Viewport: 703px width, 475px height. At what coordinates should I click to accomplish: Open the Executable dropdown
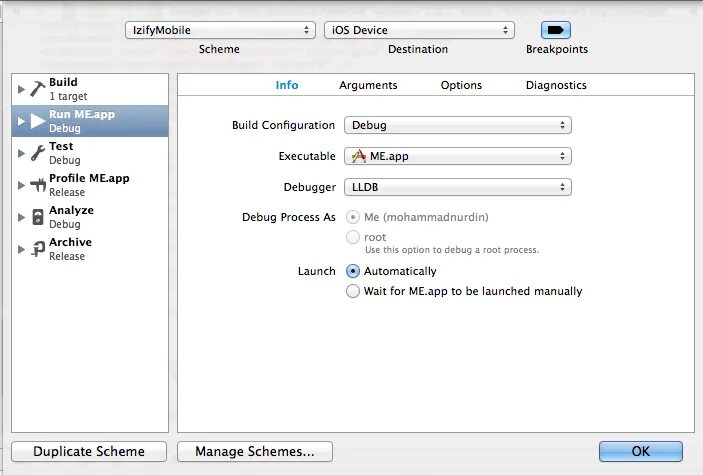[x=458, y=156]
